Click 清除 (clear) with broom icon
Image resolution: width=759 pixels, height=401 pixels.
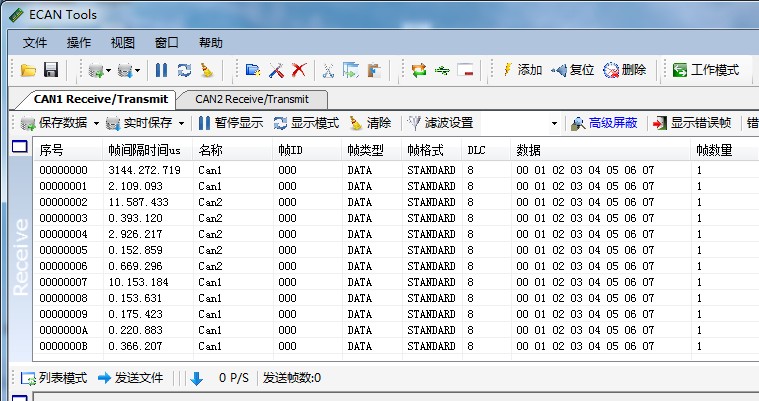tap(370, 123)
